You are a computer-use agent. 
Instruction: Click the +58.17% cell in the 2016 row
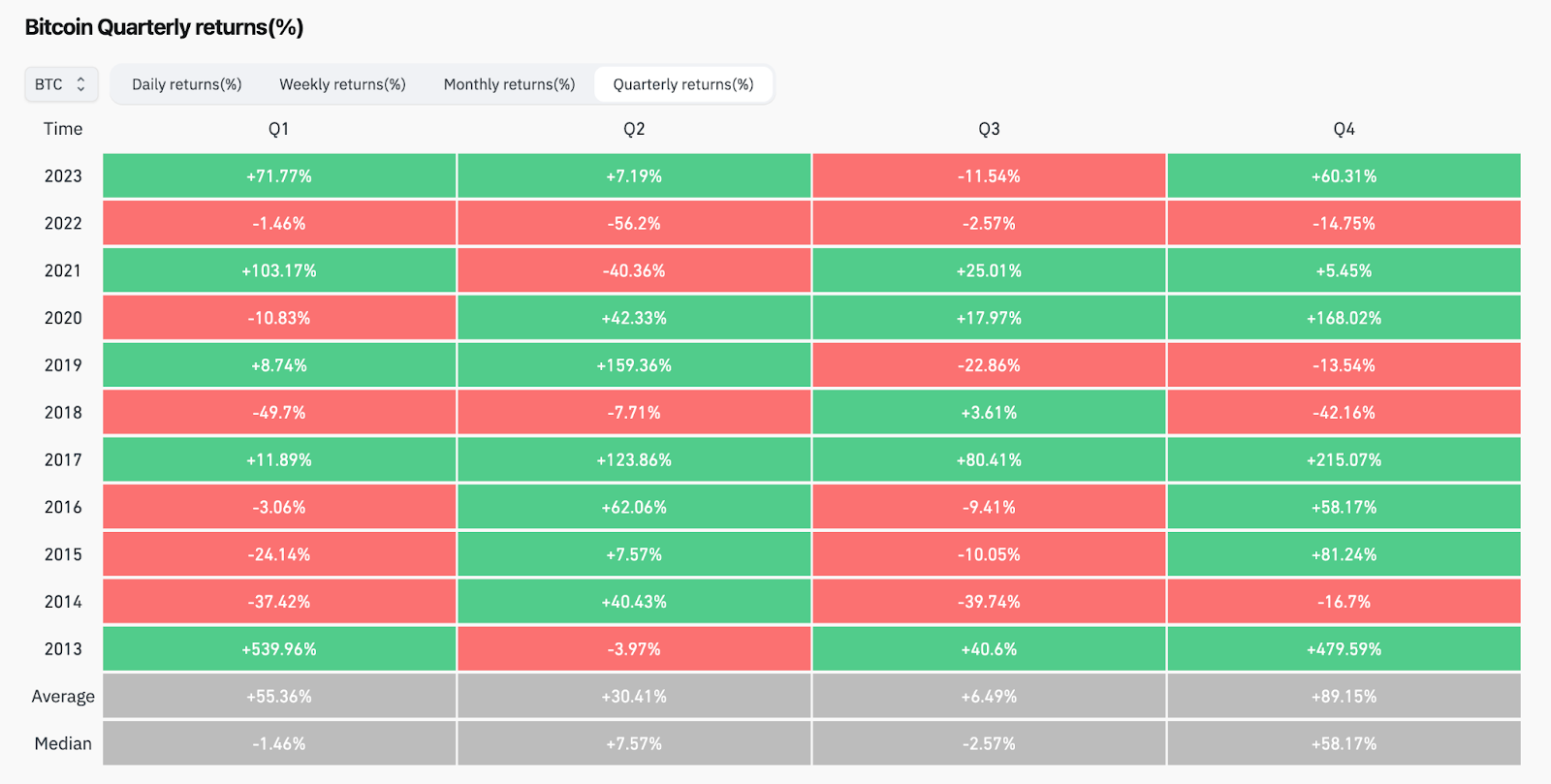(1344, 508)
